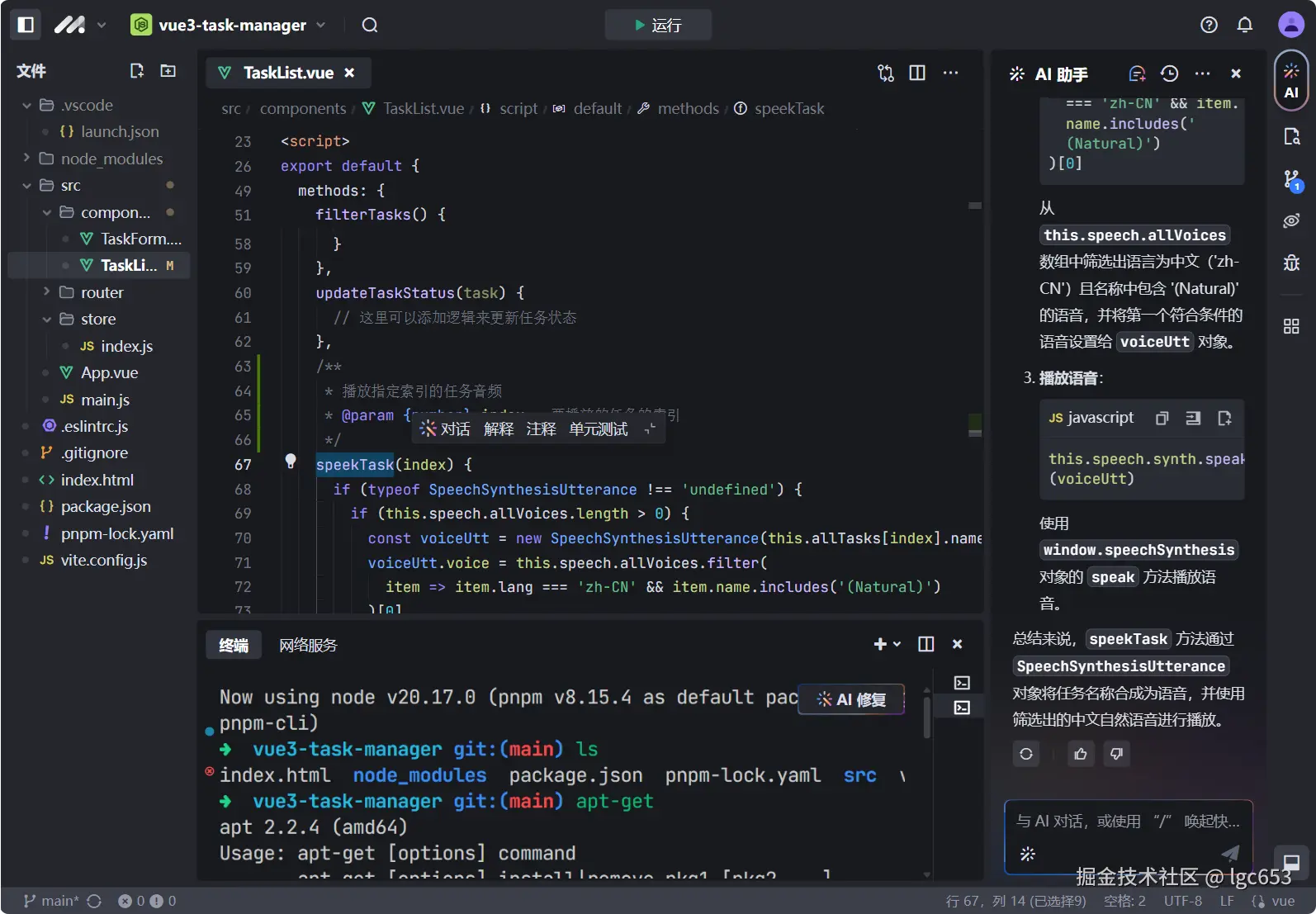Viewport: 1316px width, 914px height.
Task: Create a new folder in explorer
Action: pyautogui.click(x=168, y=71)
